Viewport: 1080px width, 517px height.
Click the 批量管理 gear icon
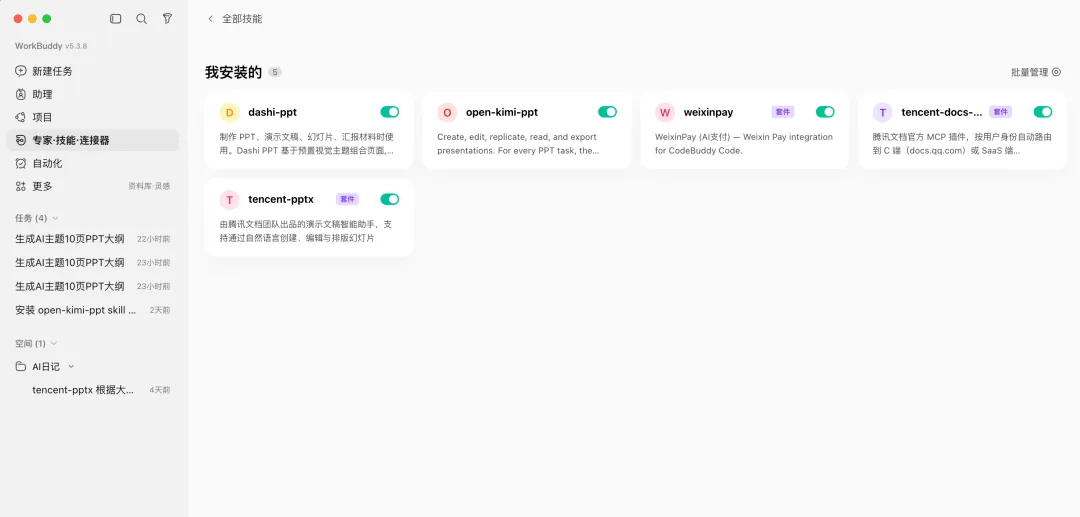(1057, 72)
